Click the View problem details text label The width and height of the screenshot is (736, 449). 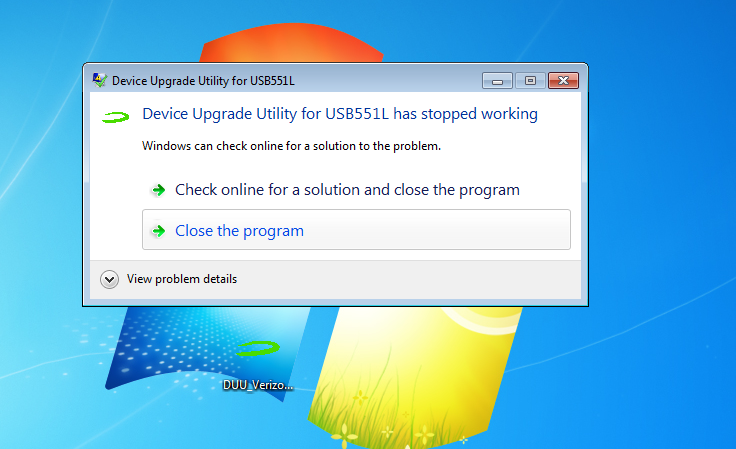click(182, 279)
